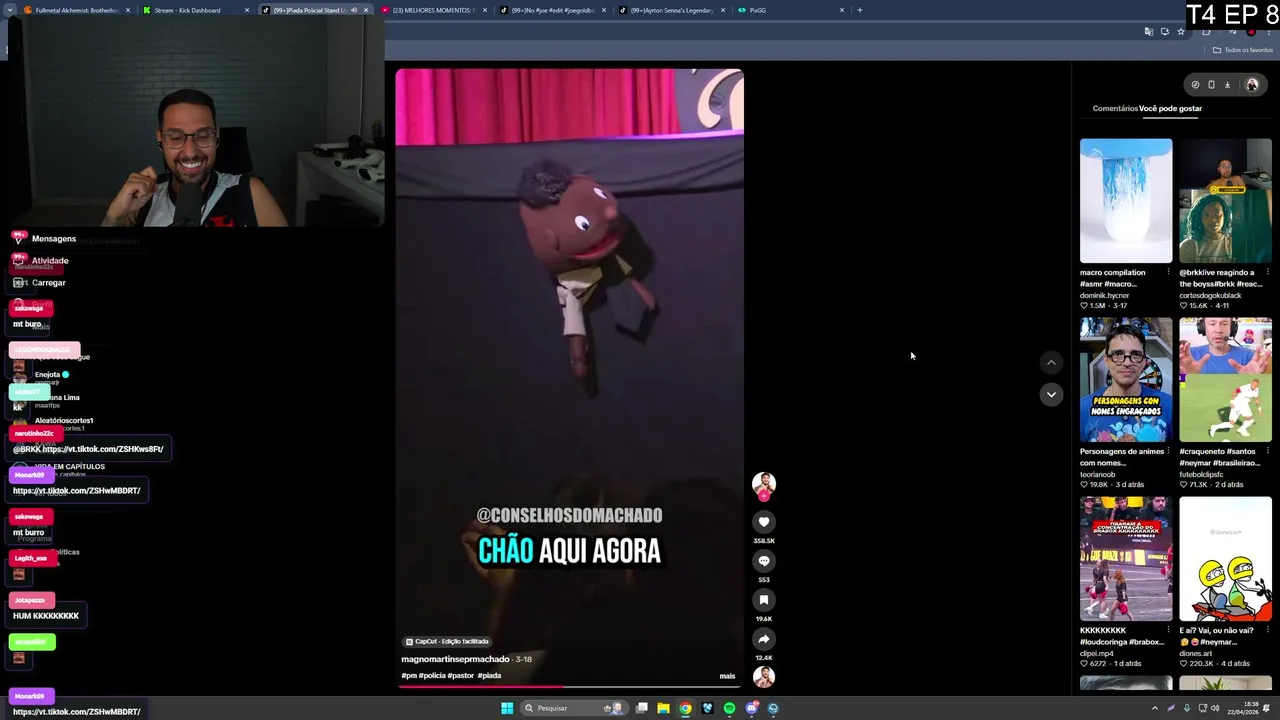This screenshot has width=1280, height=720.
Task: Click the phone icon in TikTok top pill
Action: coord(1211,85)
